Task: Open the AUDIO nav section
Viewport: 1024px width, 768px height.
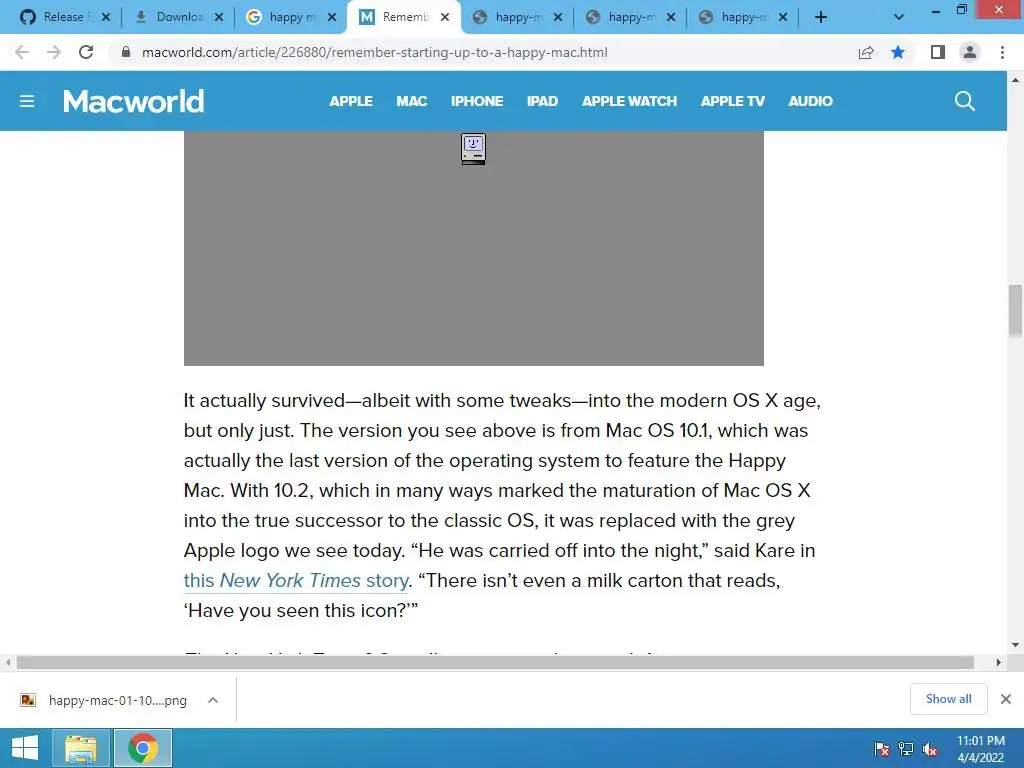Action: click(810, 101)
